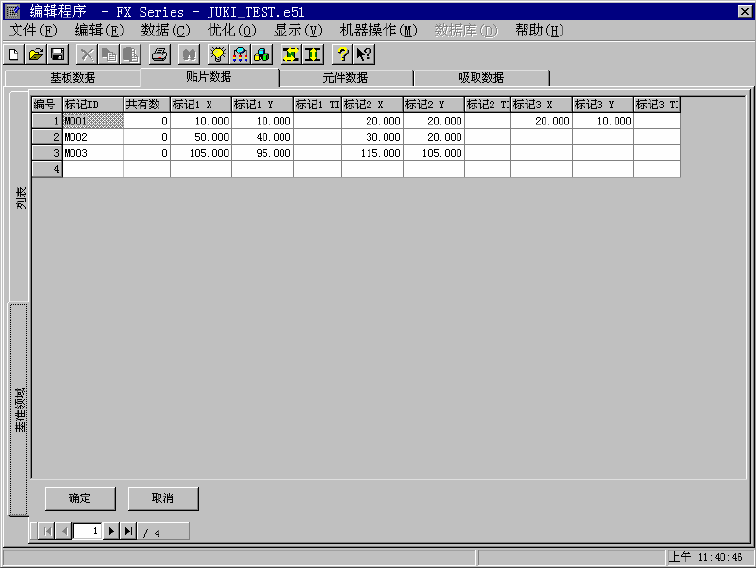
Task: Select the 40.000 标记1 Y cell
Action: click(x=263, y=137)
